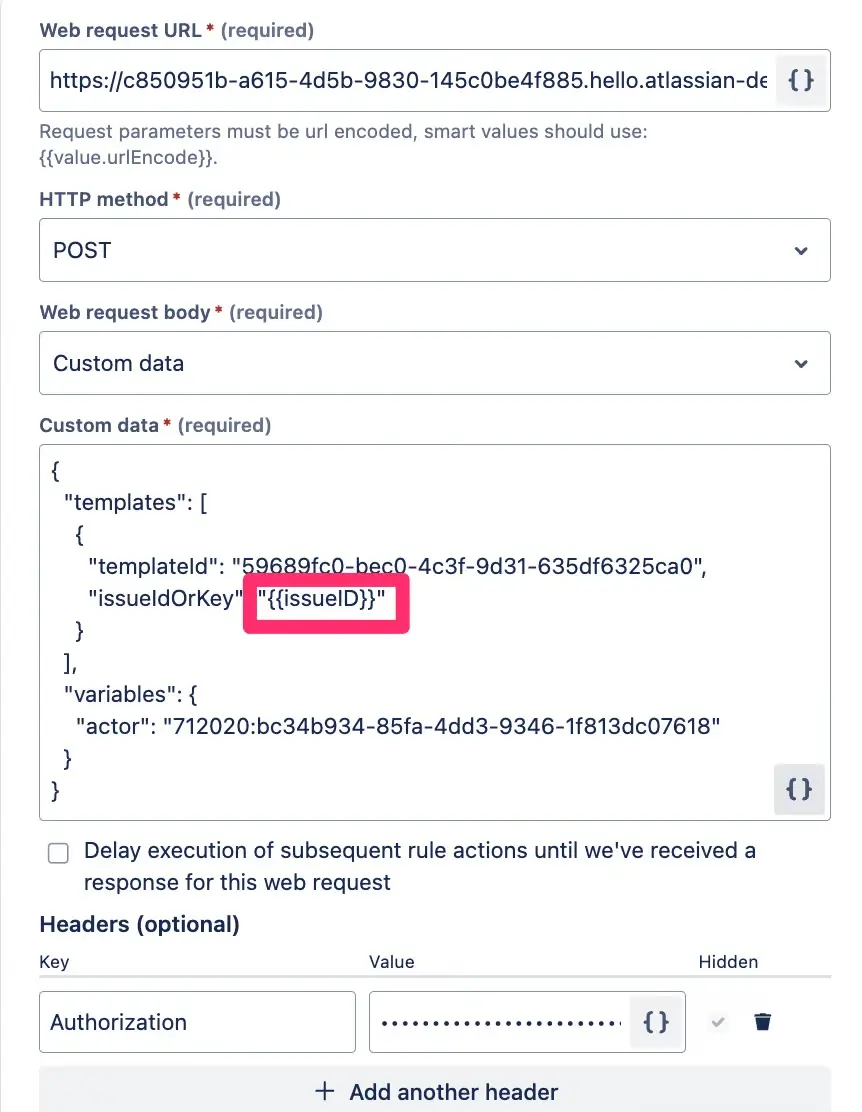
Task: Open the smart value picker in Custom data
Action: coord(798,789)
